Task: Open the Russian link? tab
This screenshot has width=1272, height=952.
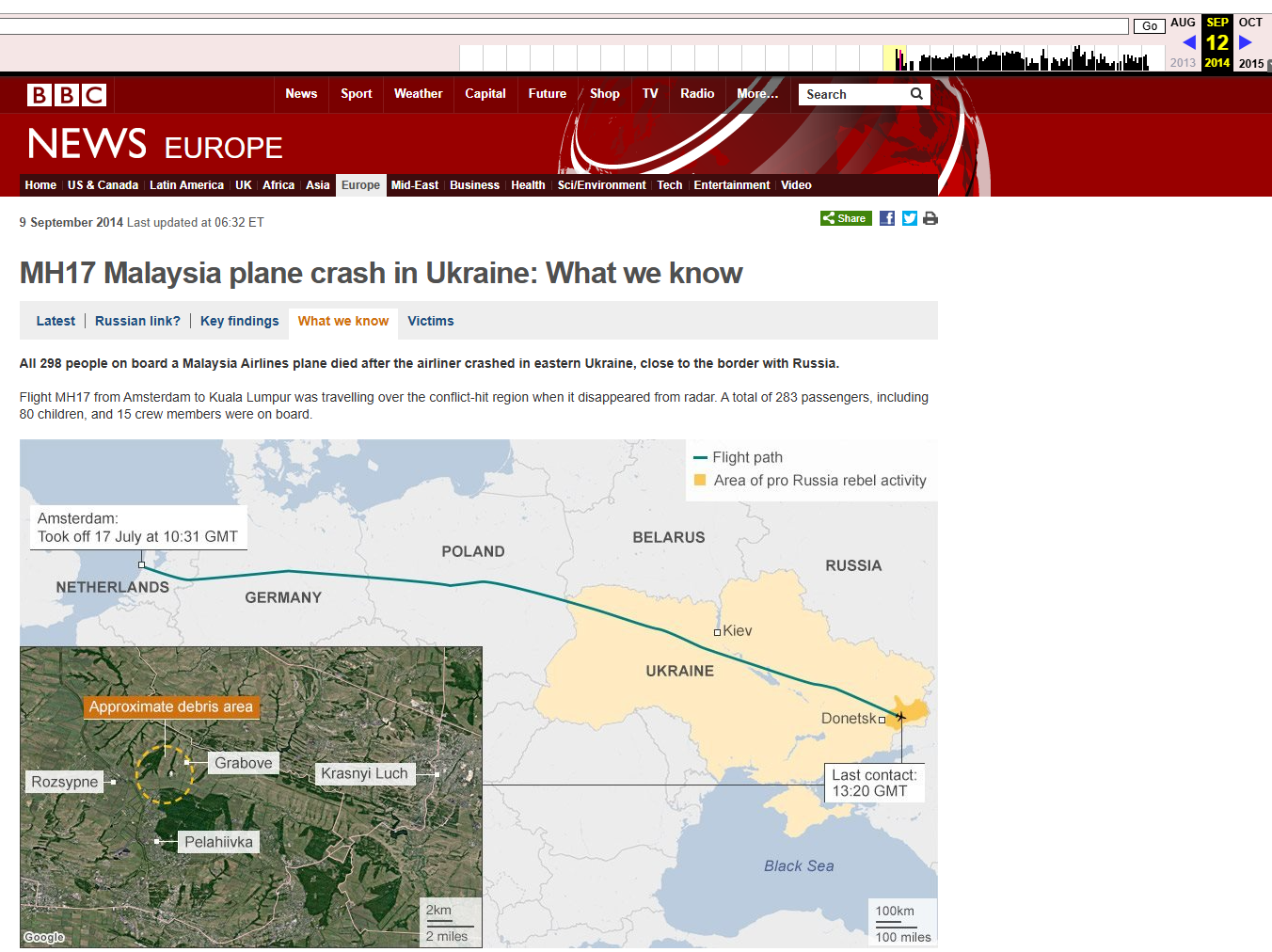Action: point(137,321)
